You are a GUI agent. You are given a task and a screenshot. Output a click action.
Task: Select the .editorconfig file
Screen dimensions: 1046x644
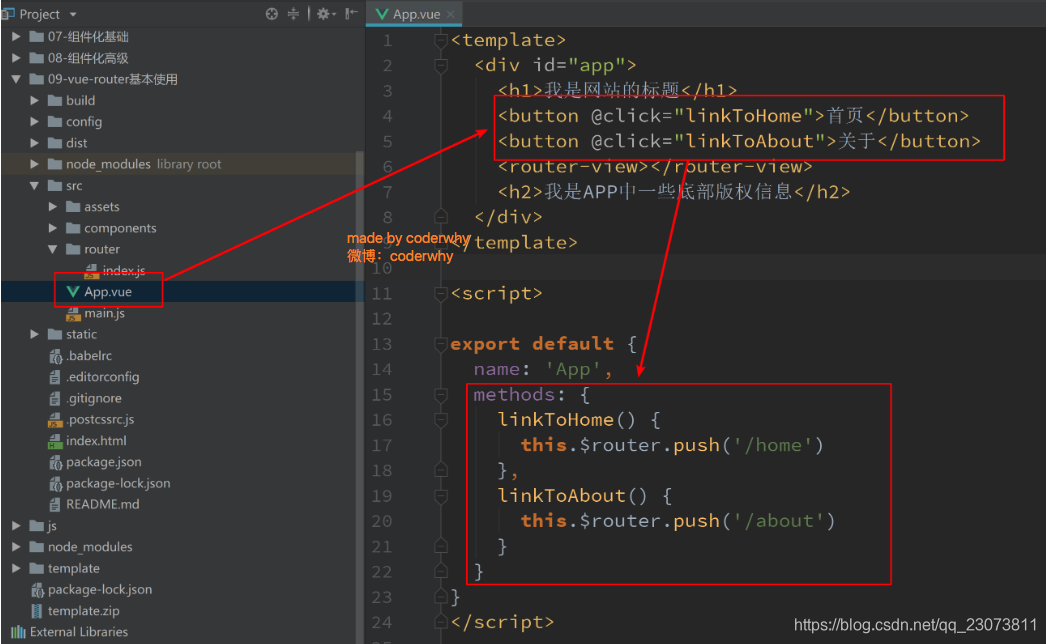pos(102,377)
